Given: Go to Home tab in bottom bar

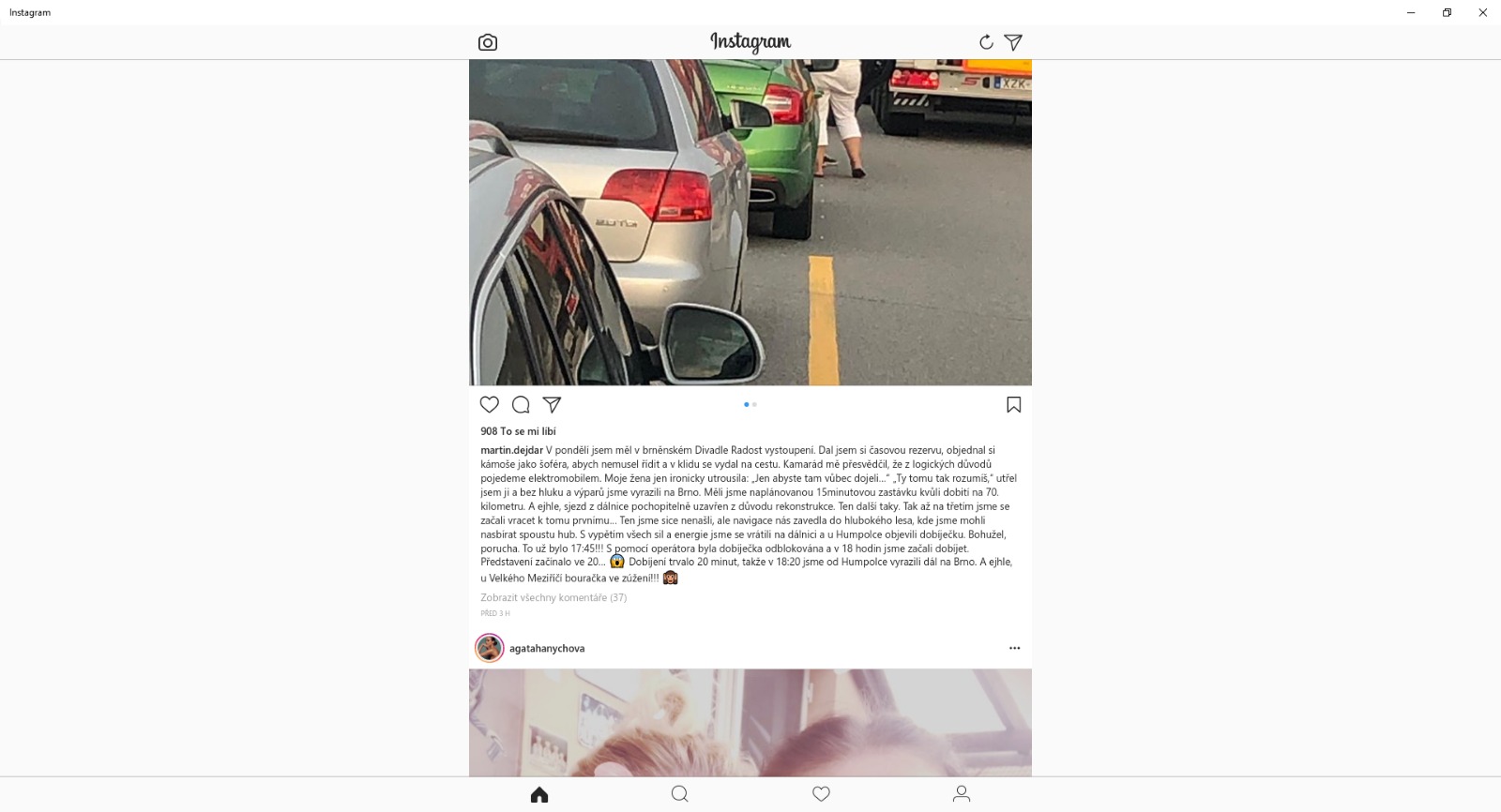Looking at the screenshot, I should pyautogui.click(x=539, y=794).
